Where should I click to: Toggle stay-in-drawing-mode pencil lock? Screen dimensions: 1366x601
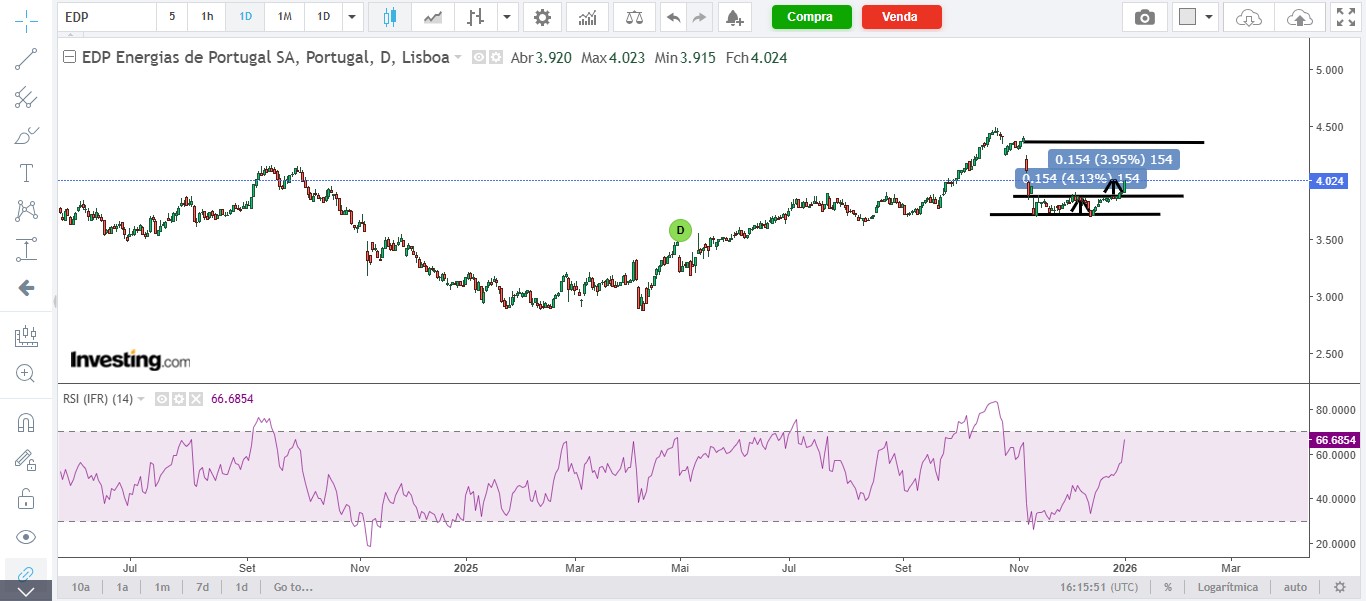click(x=27, y=460)
